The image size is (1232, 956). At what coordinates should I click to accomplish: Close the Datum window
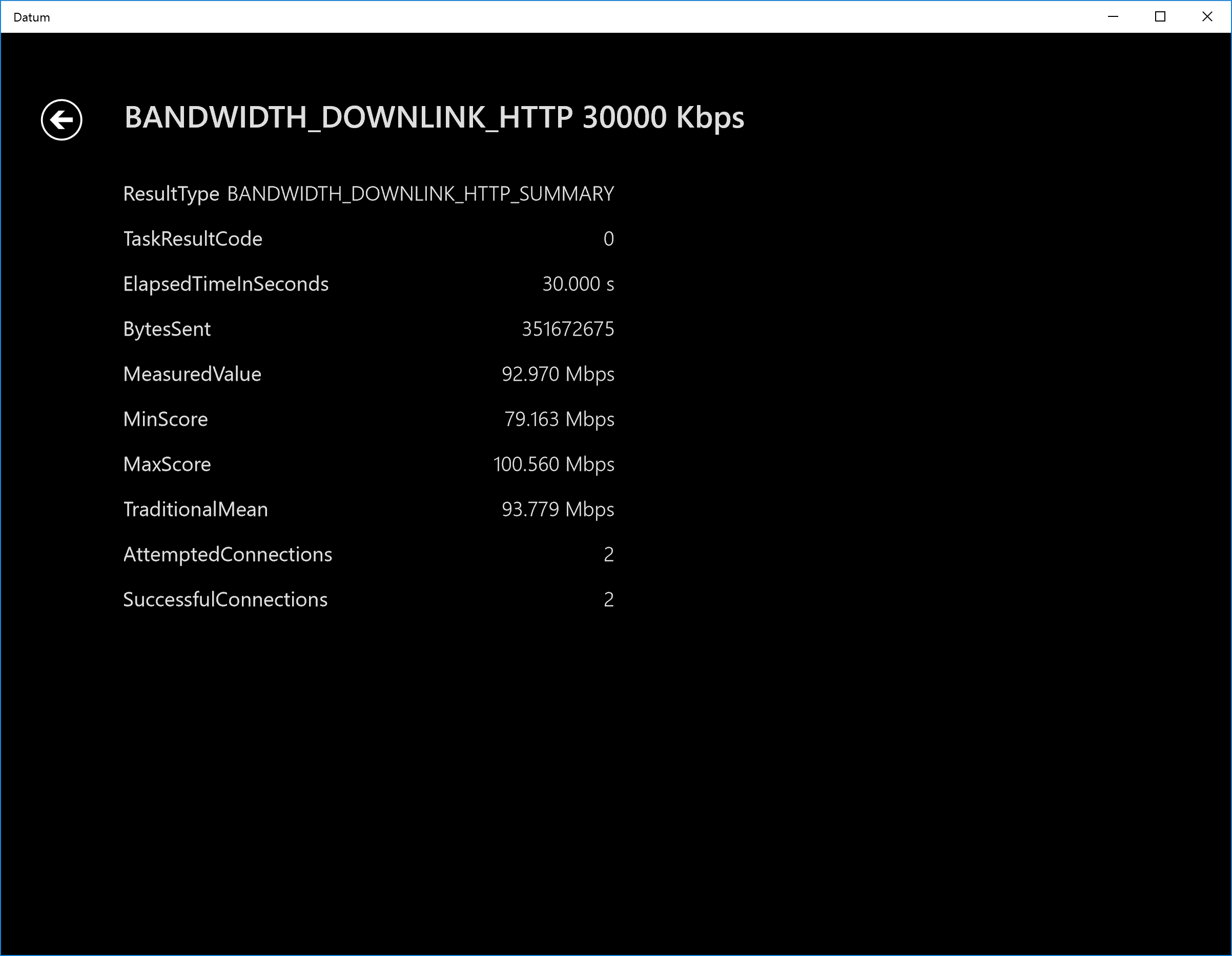[1206, 17]
